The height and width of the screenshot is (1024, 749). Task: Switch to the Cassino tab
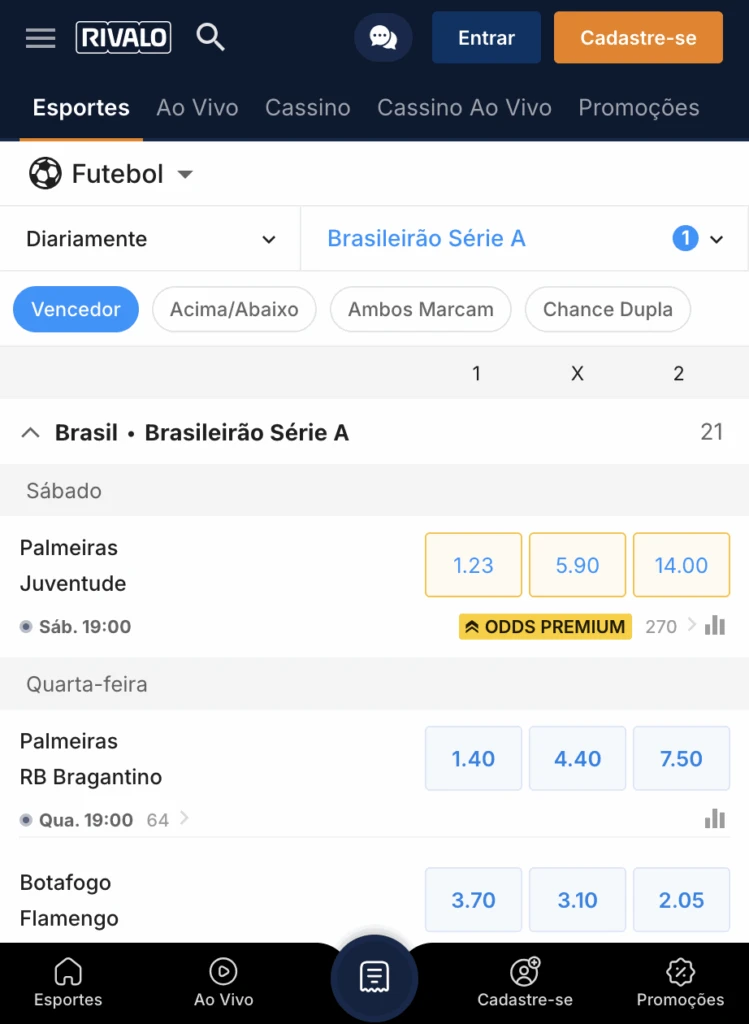307,108
